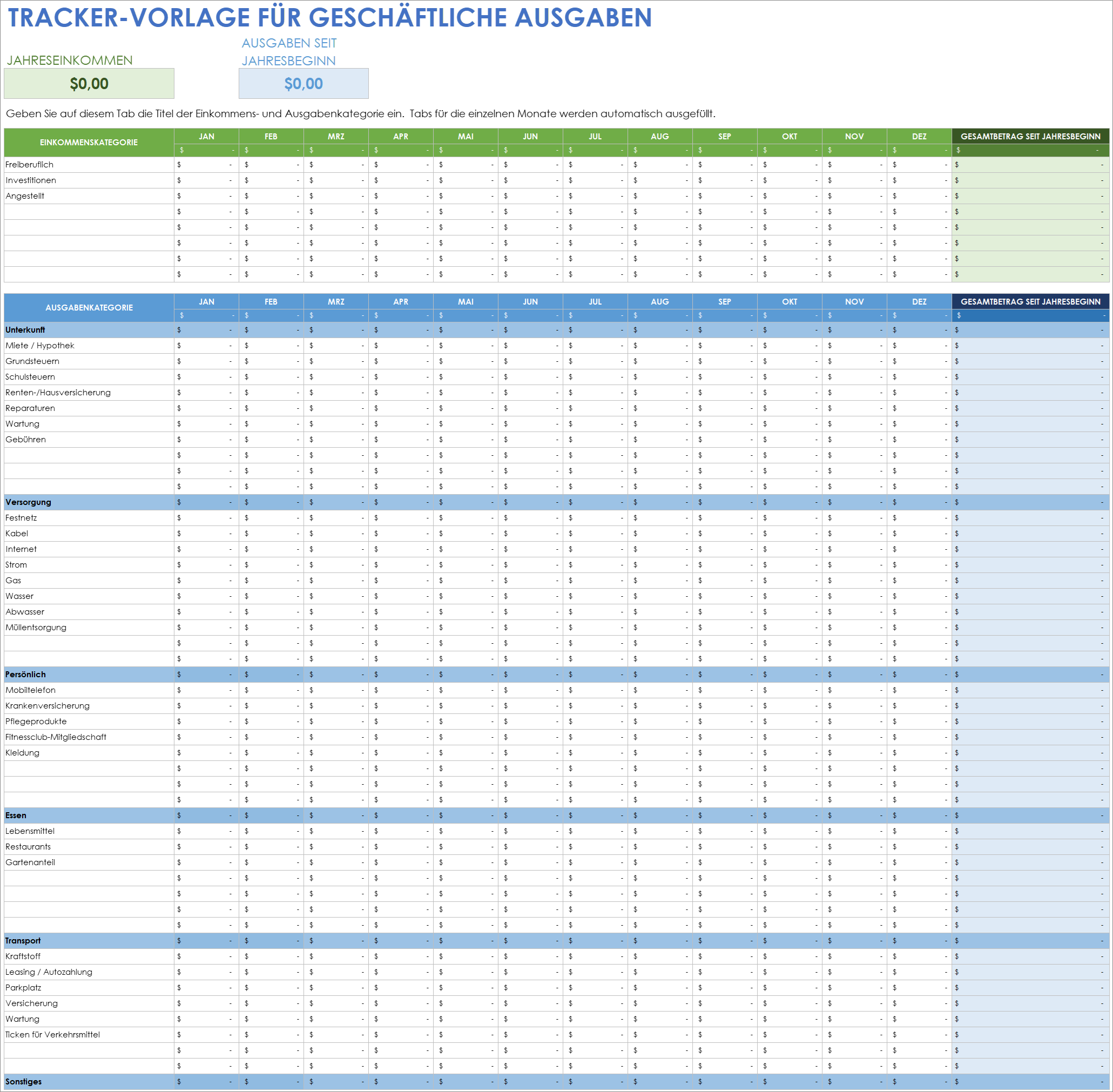Select the Parkplatz row label
Image resolution: width=1113 pixels, height=1092 pixels.
click(89, 988)
